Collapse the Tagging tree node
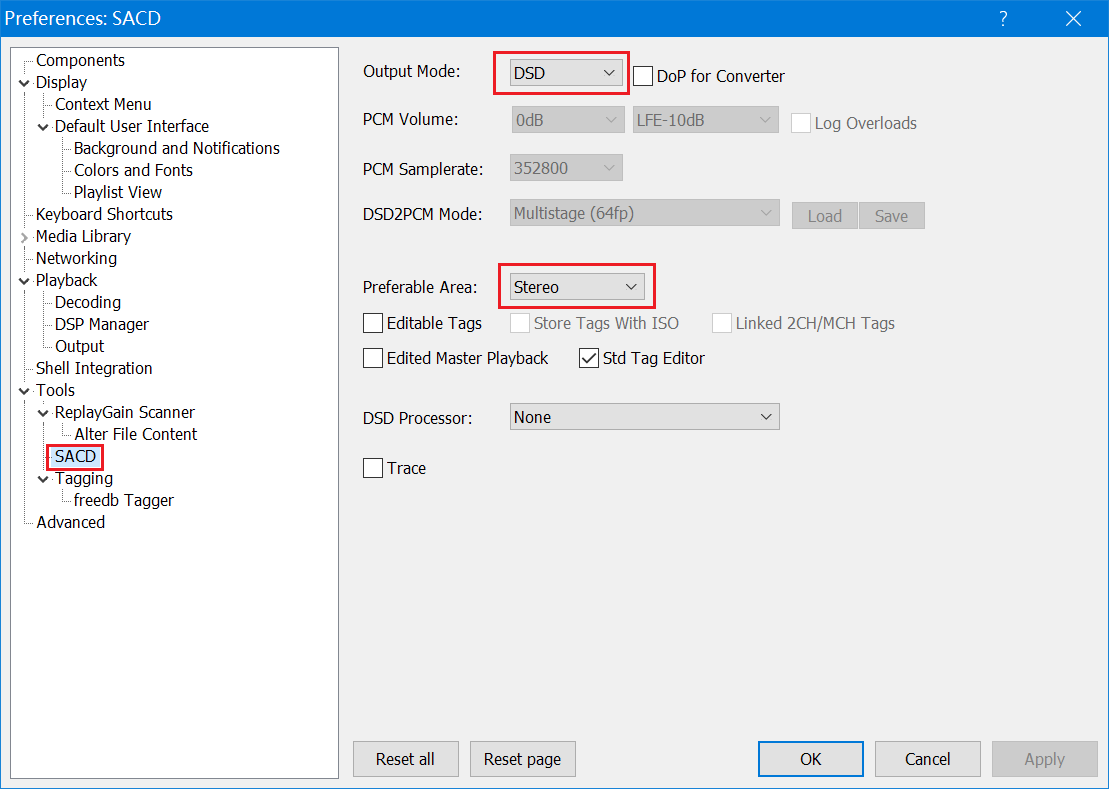The width and height of the screenshot is (1109, 789). point(44,479)
